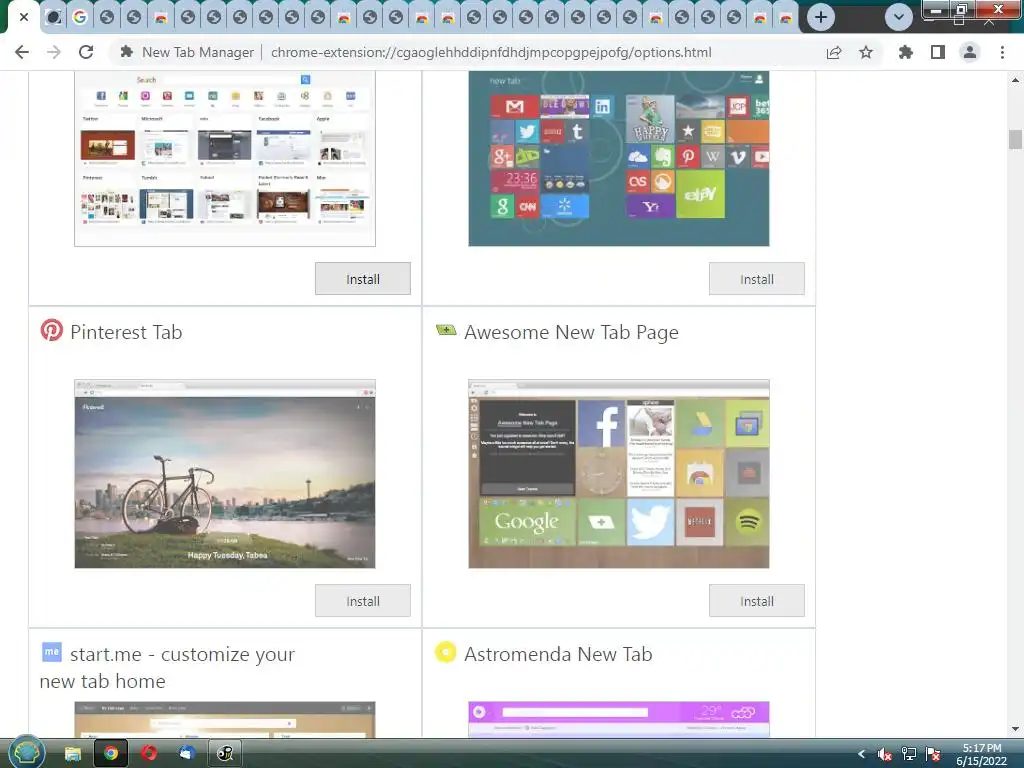Launch Opera from the taskbar
This screenshot has width=1024, height=768.
[150, 754]
